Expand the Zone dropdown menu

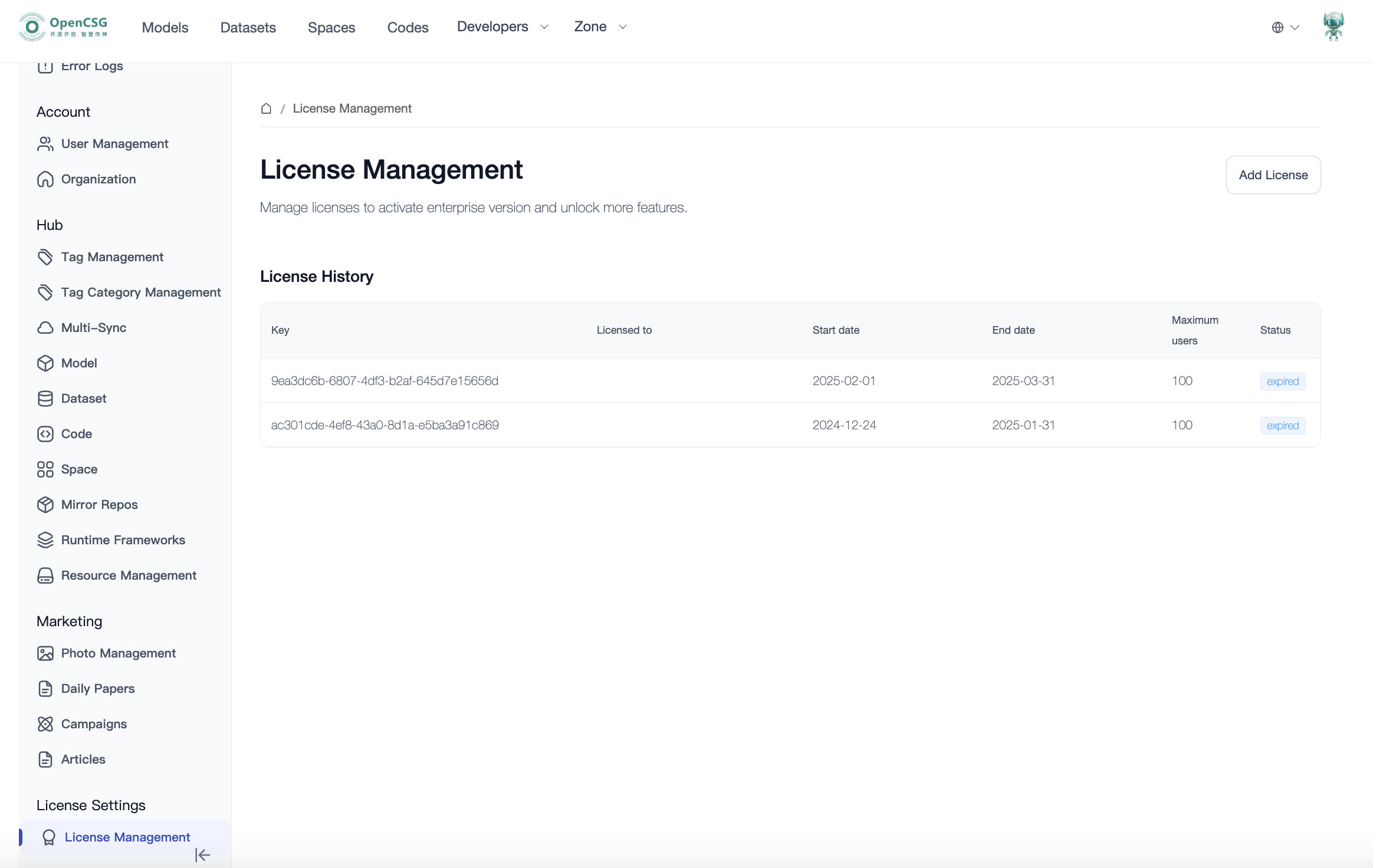click(600, 27)
